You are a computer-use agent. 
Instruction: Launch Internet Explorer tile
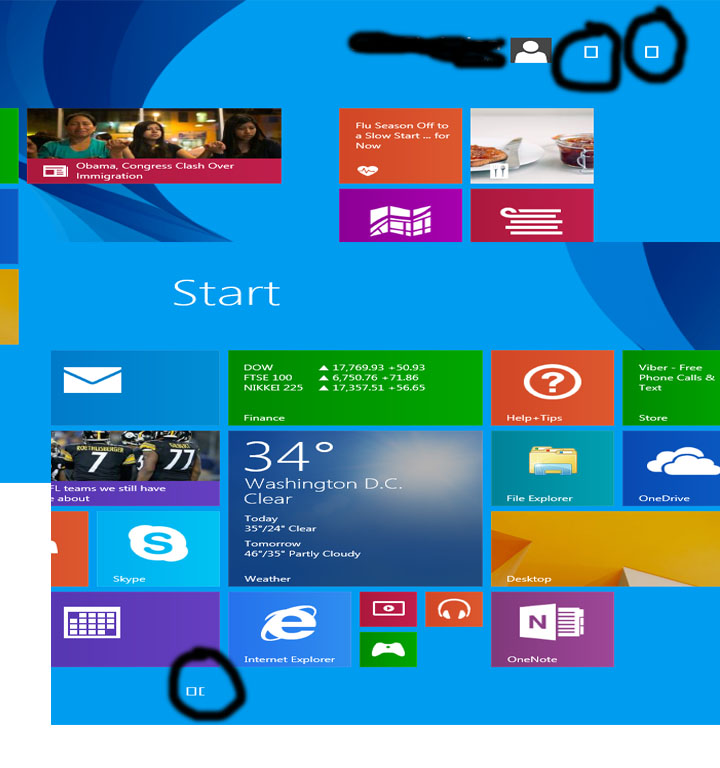tap(290, 629)
